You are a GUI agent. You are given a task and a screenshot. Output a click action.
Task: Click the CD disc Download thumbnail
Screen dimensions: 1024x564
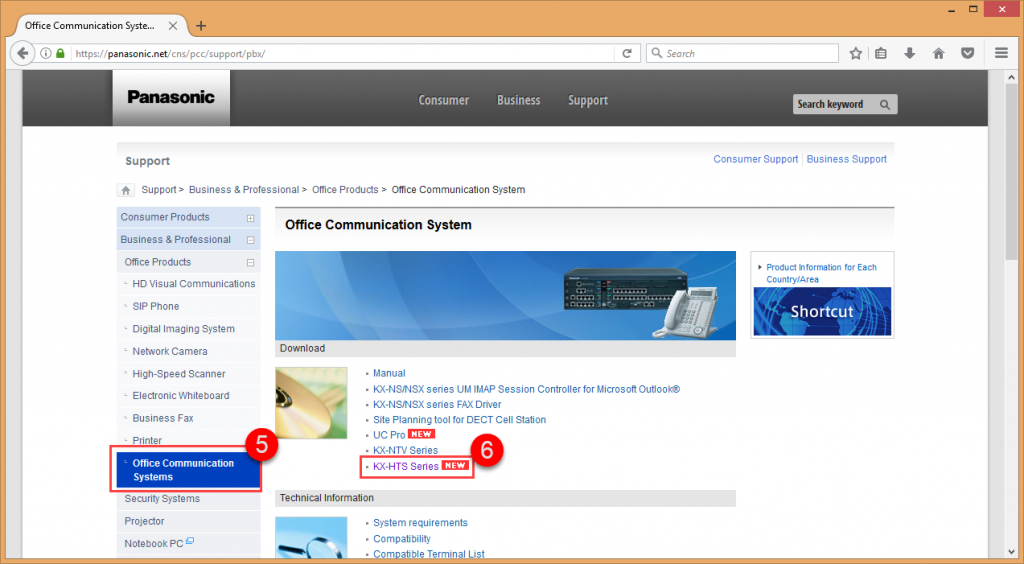point(311,403)
